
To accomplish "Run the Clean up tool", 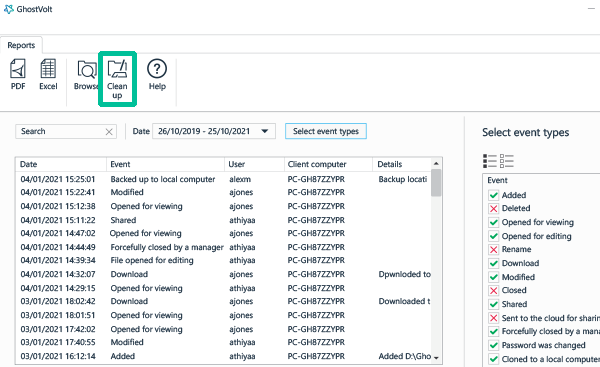I will pos(117,79).
